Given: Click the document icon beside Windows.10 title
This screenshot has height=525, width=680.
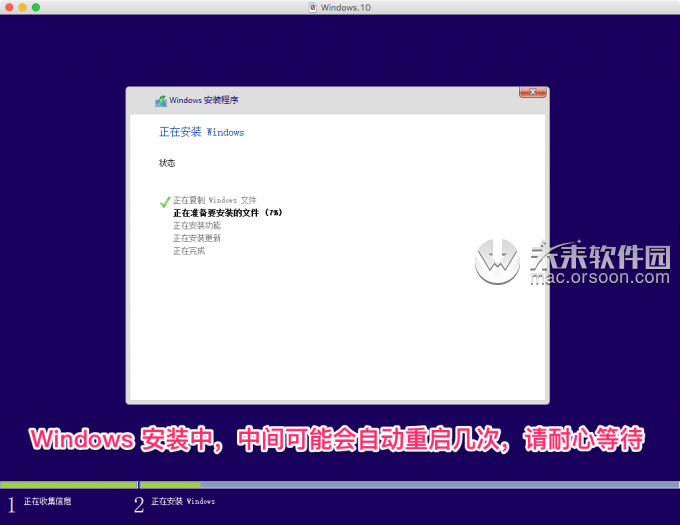Looking at the screenshot, I should (x=312, y=7).
